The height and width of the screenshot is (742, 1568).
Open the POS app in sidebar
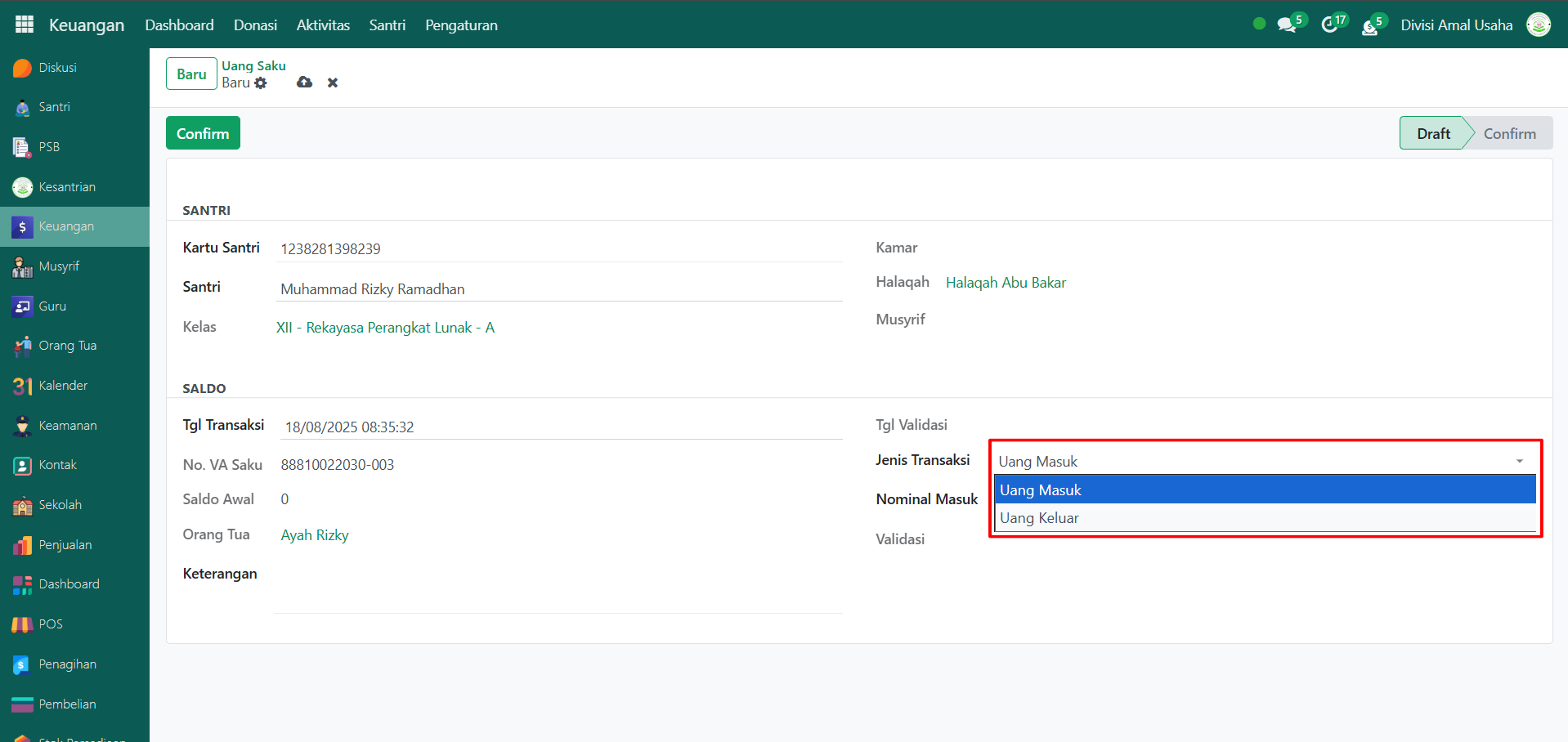(51, 624)
